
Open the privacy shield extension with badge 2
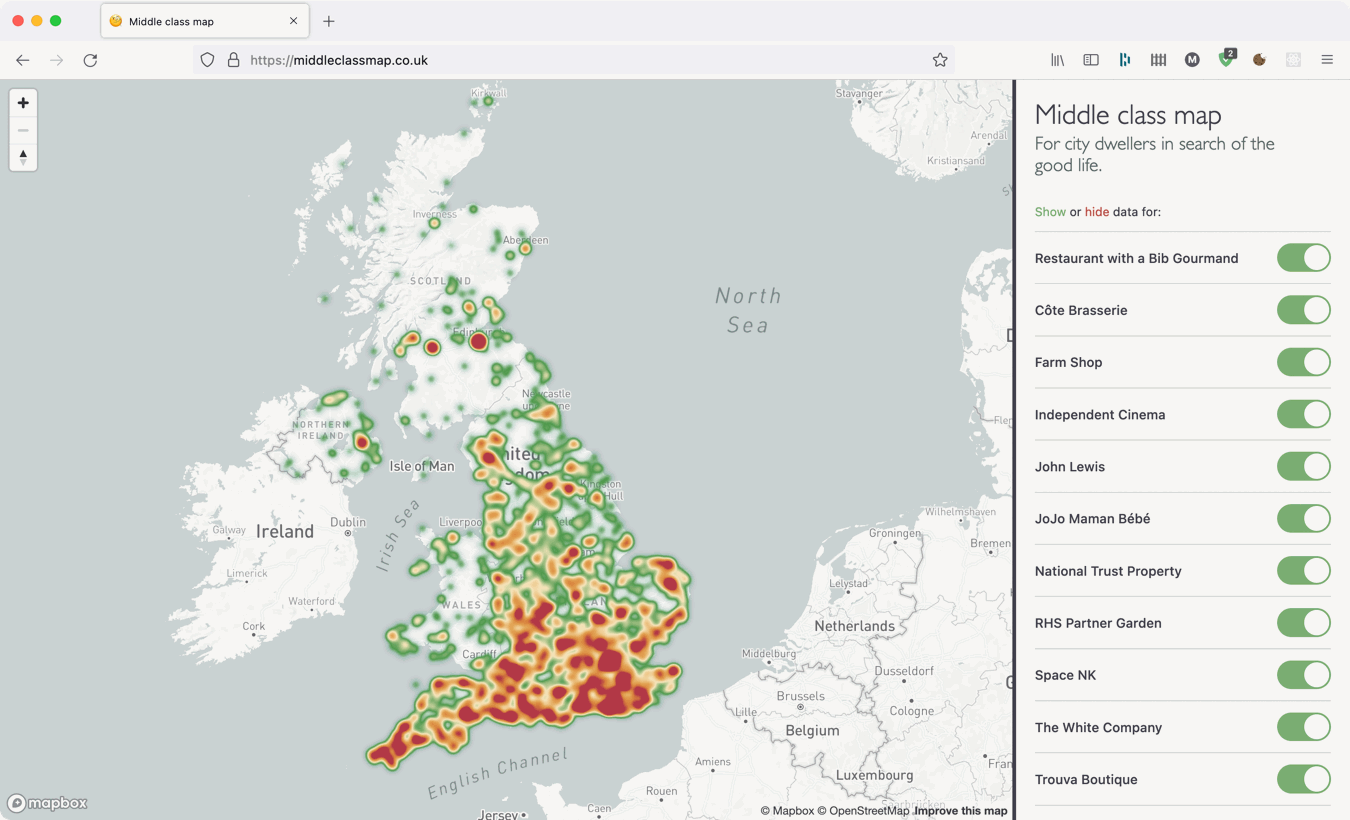(x=1225, y=60)
